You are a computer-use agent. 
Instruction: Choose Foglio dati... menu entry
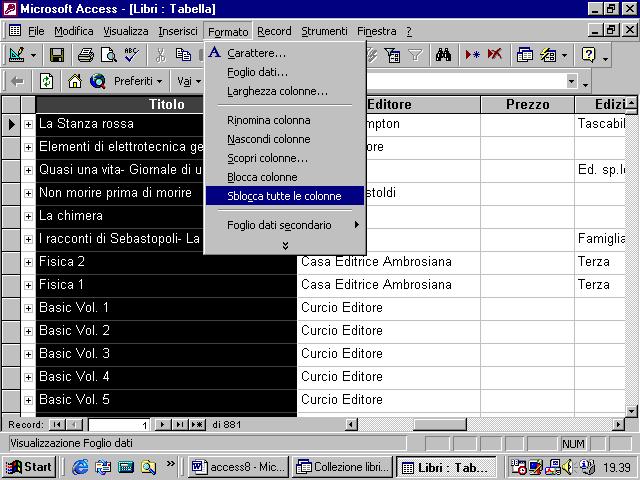[x=285, y=72]
